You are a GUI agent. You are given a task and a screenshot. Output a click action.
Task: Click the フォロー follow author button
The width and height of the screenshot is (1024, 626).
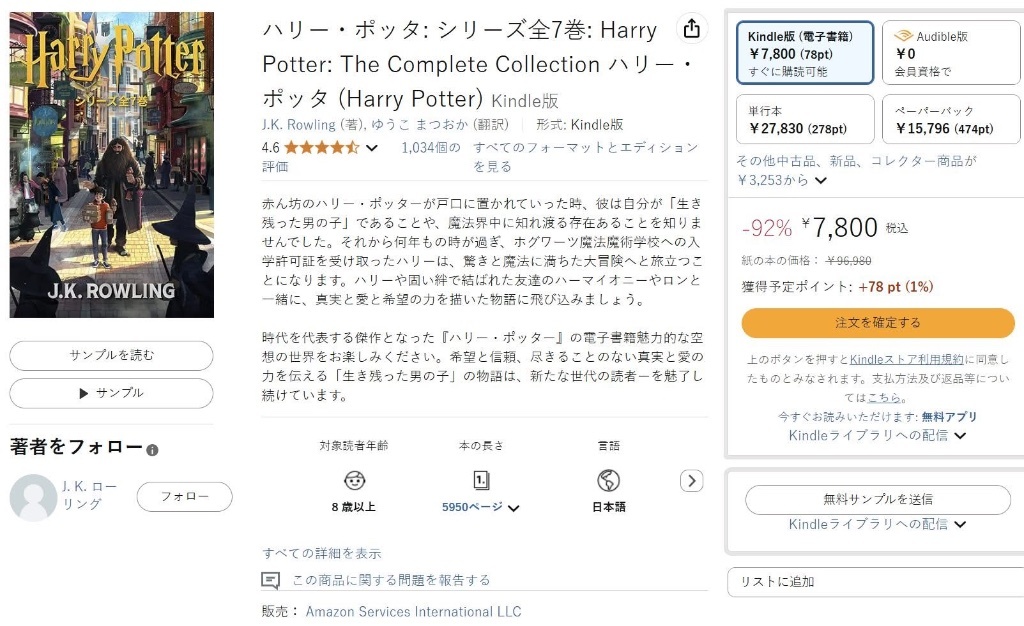click(x=184, y=497)
